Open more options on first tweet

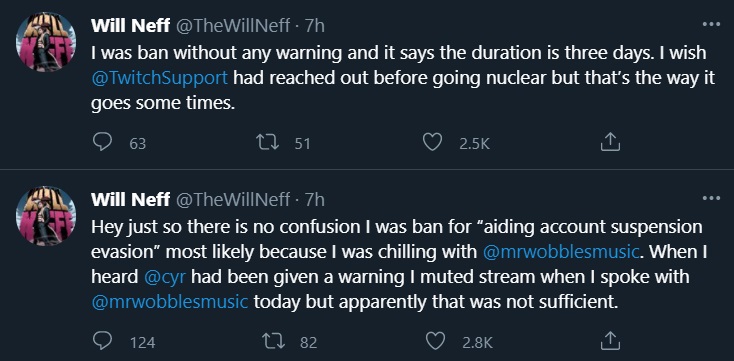[x=711, y=25]
